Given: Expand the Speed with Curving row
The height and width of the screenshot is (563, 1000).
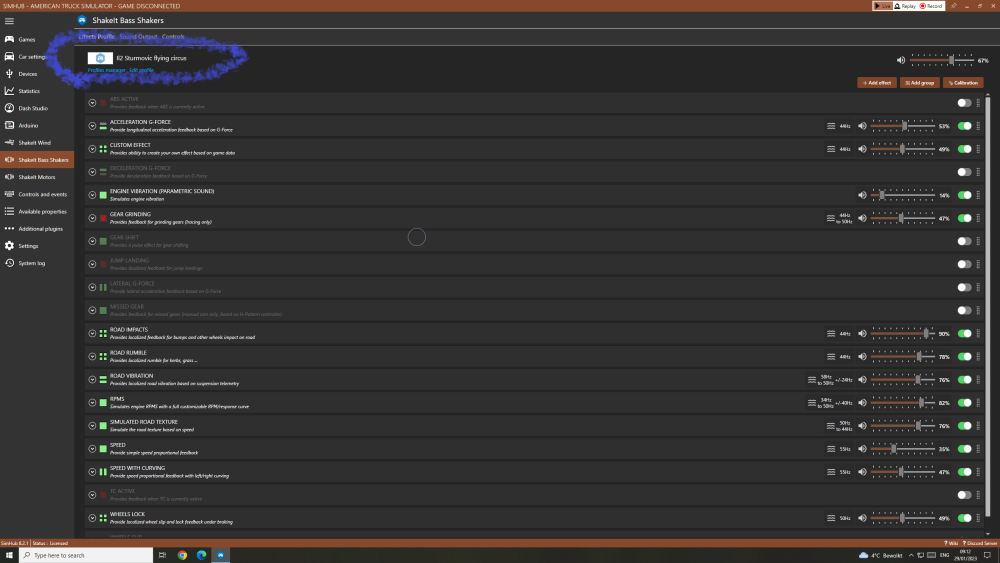Looking at the screenshot, I should 92,472.
